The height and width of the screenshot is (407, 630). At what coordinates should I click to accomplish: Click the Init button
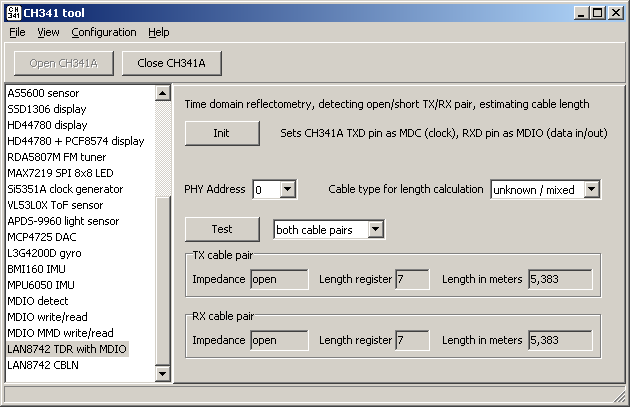click(222, 133)
